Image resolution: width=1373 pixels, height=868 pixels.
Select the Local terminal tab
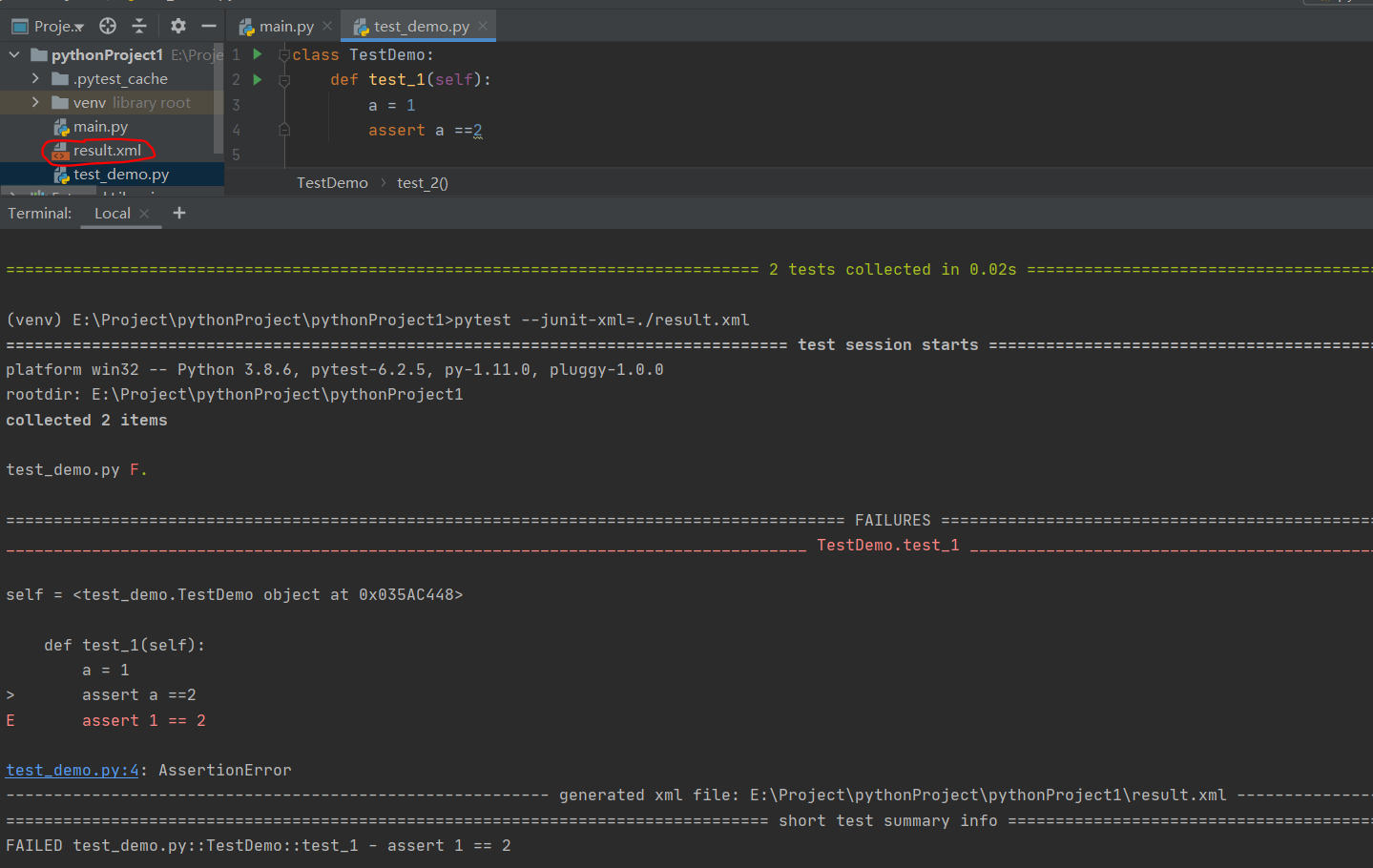click(112, 213)
